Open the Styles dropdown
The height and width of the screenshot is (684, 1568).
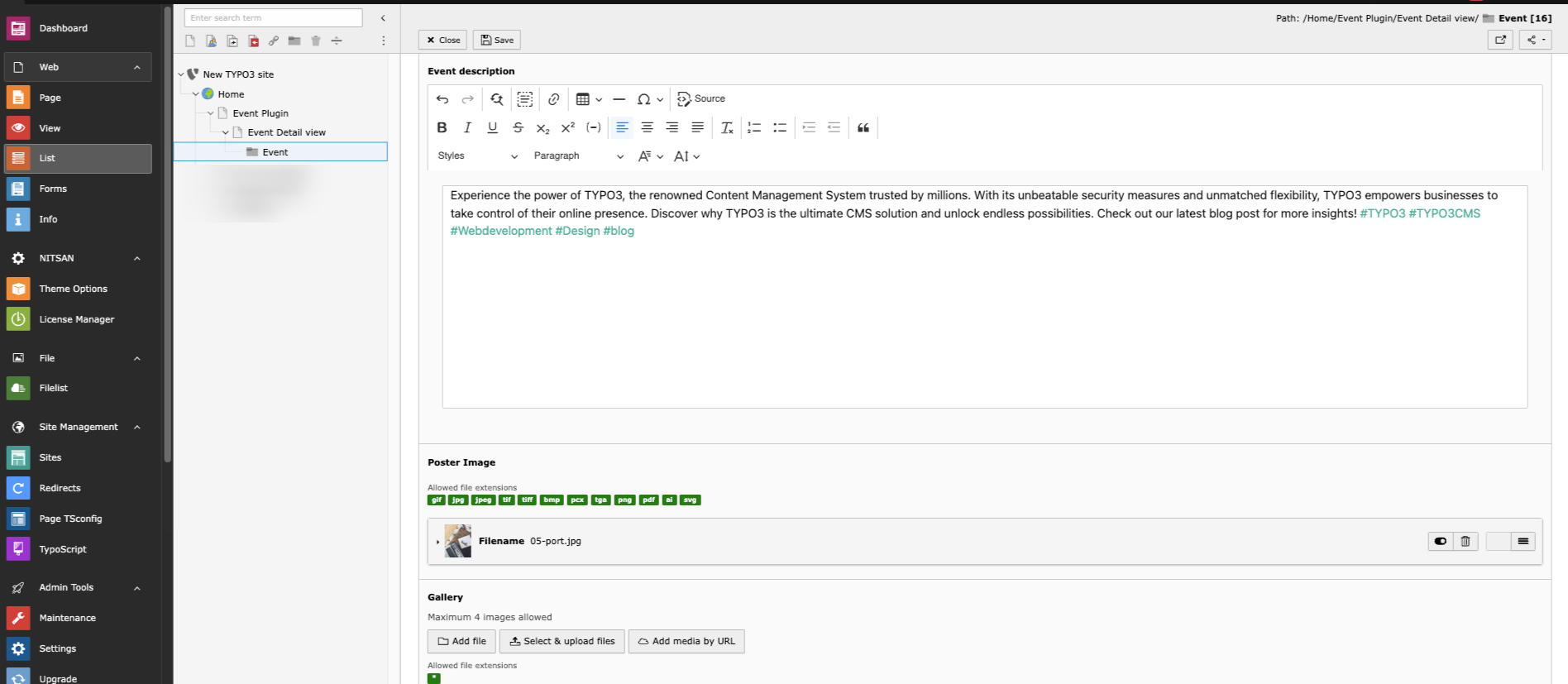pos(478,156)
